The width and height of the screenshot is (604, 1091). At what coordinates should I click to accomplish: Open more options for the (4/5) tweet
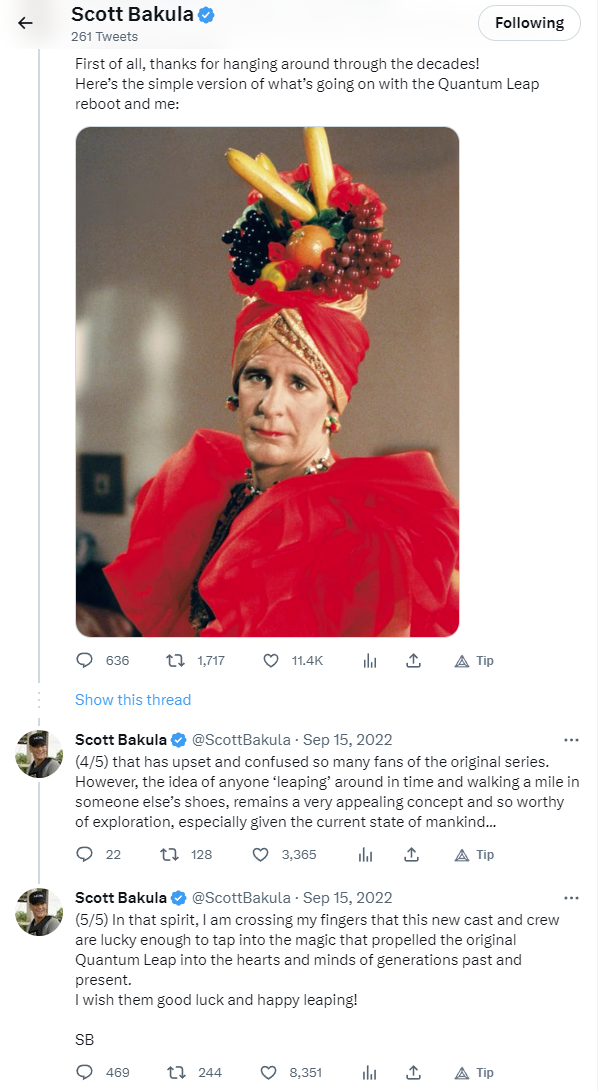pos(572,740)
